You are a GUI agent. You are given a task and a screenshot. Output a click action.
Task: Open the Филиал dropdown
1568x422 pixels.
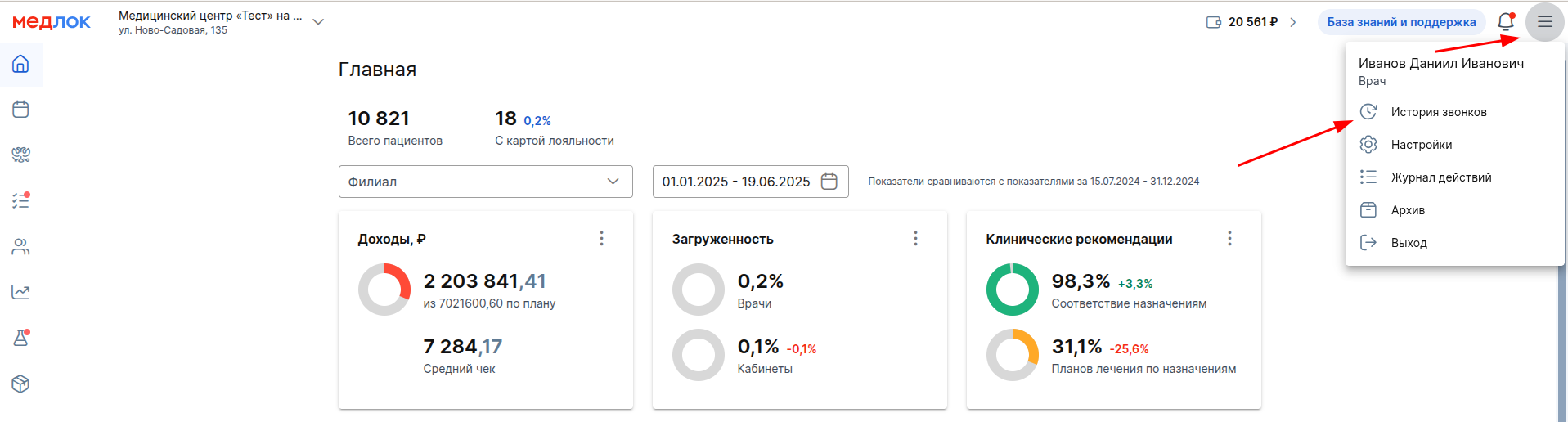point(486,182)
